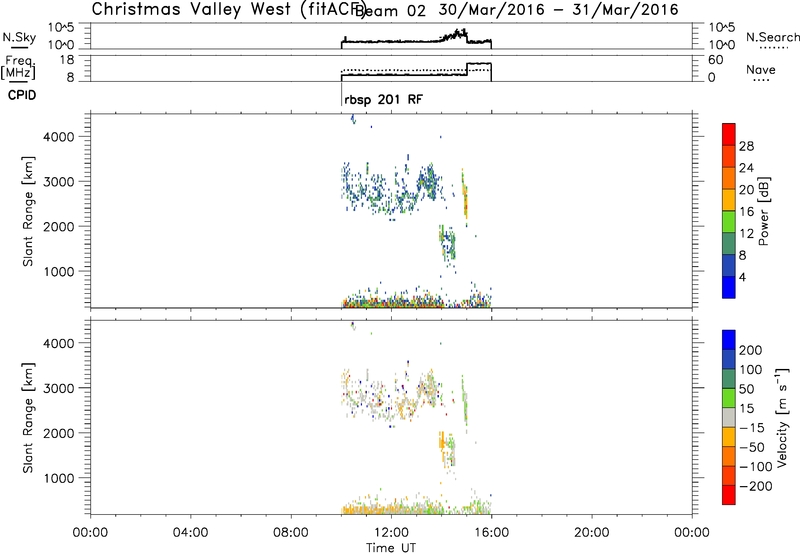Select the date range "30/Mar/2016 - 31/Mar/2016"
This screenshot has height=554, width=800.
coord(559,10)
